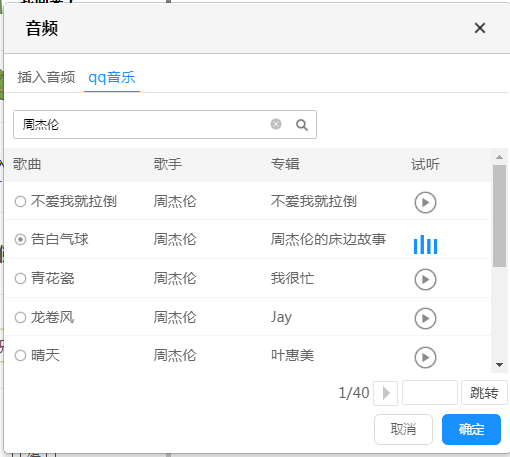The height and width of the screenshot is (457, 510).
Task: Open the qq音乐 tab
Action: click(x=112, y=77)
